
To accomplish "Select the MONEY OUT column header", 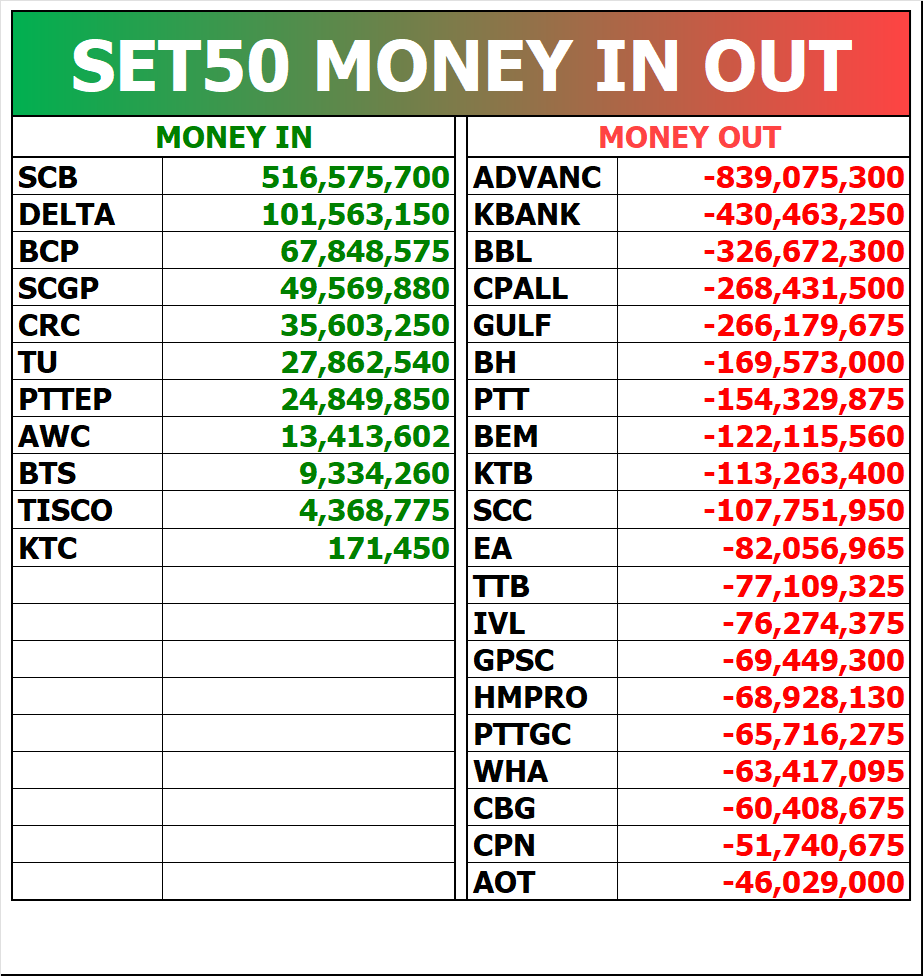I will coord(688,137).
